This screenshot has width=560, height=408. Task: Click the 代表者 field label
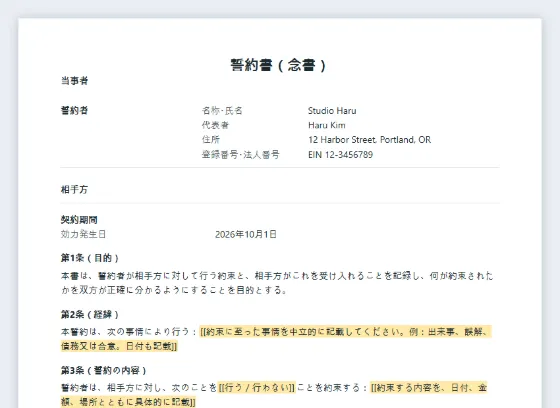tap(215, 125)
